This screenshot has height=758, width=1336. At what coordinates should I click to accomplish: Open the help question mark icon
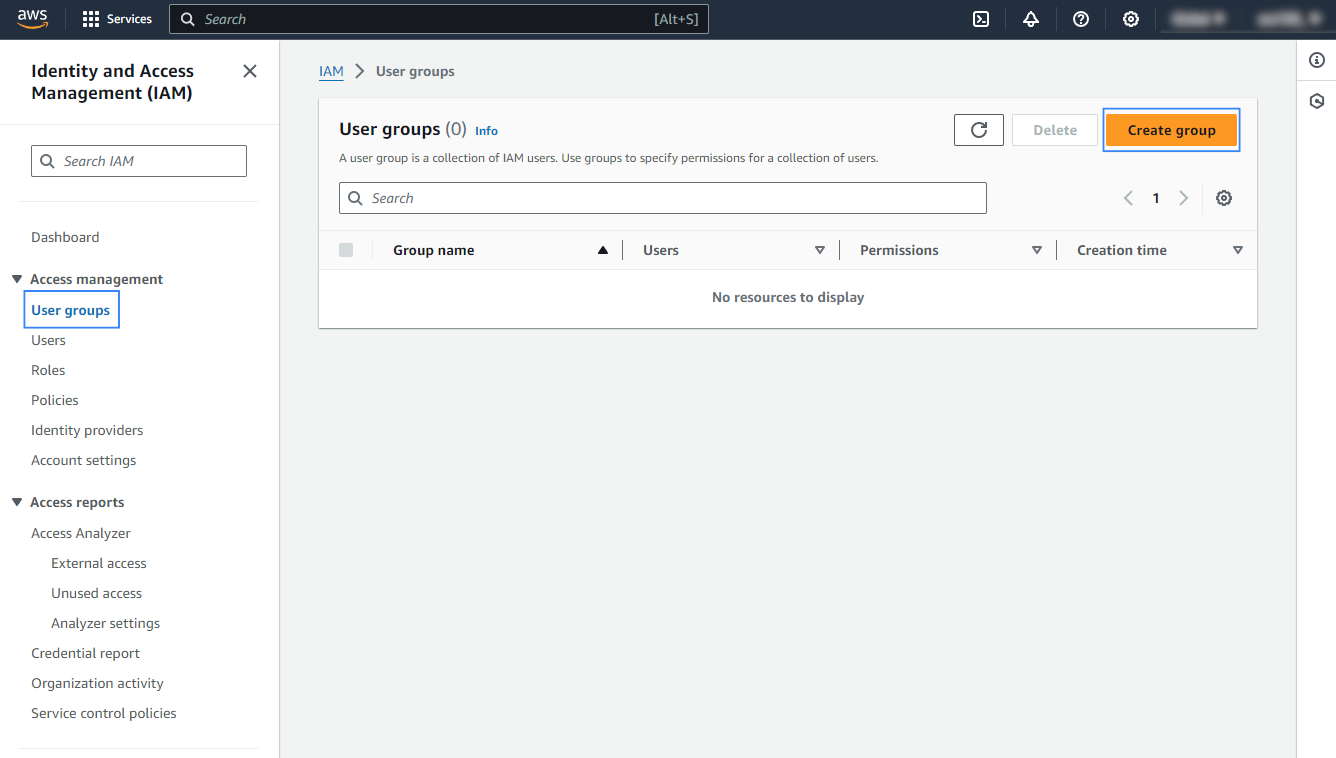point(1081,19)
